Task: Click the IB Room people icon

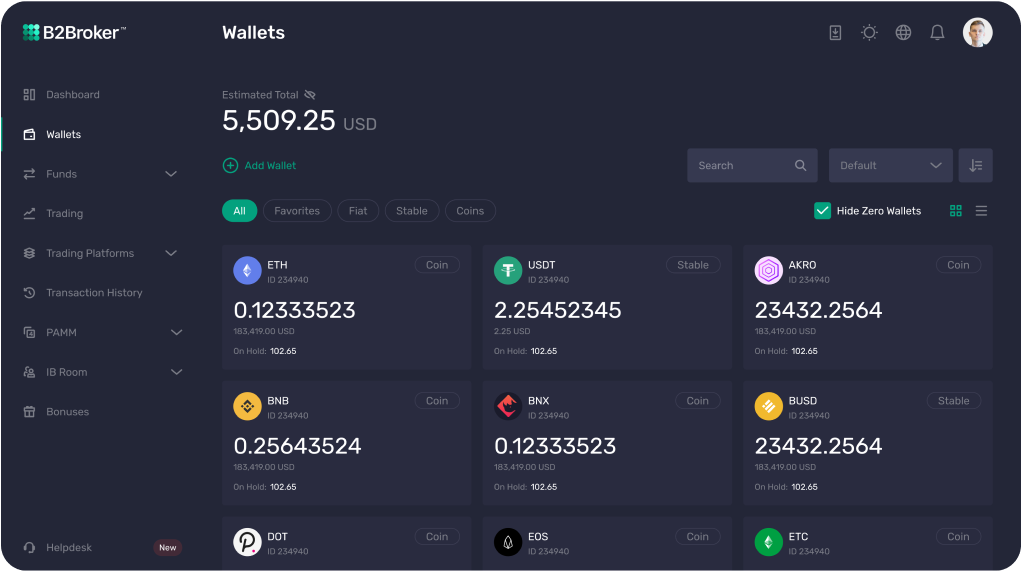Action: click(29, 372)
